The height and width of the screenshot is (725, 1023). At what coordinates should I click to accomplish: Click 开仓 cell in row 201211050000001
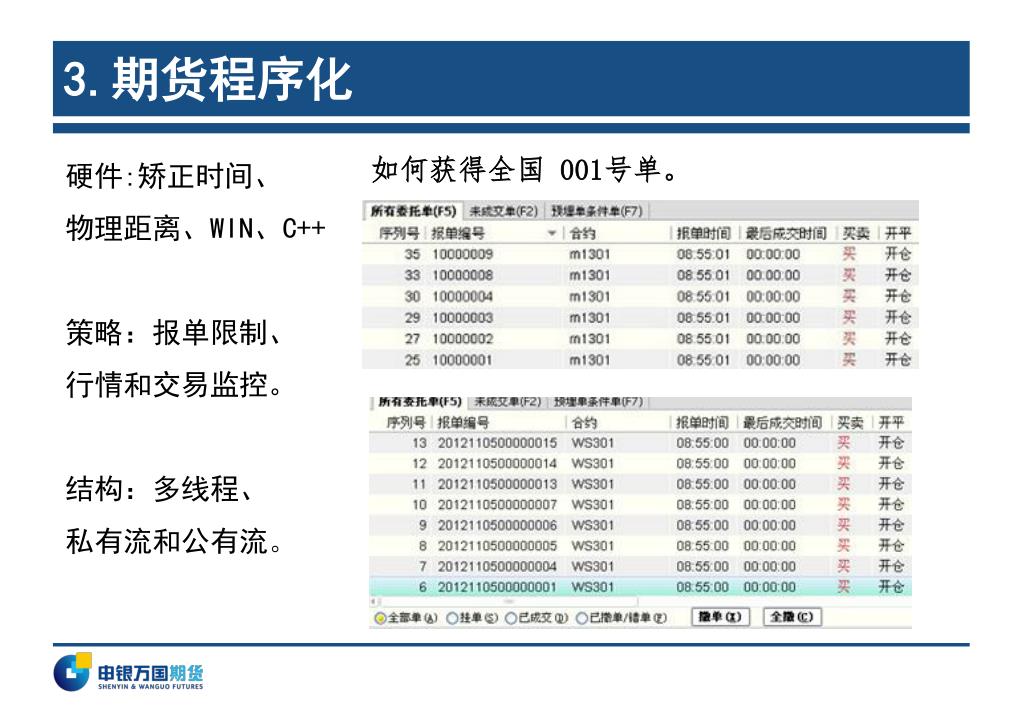(x=891, y=587)
